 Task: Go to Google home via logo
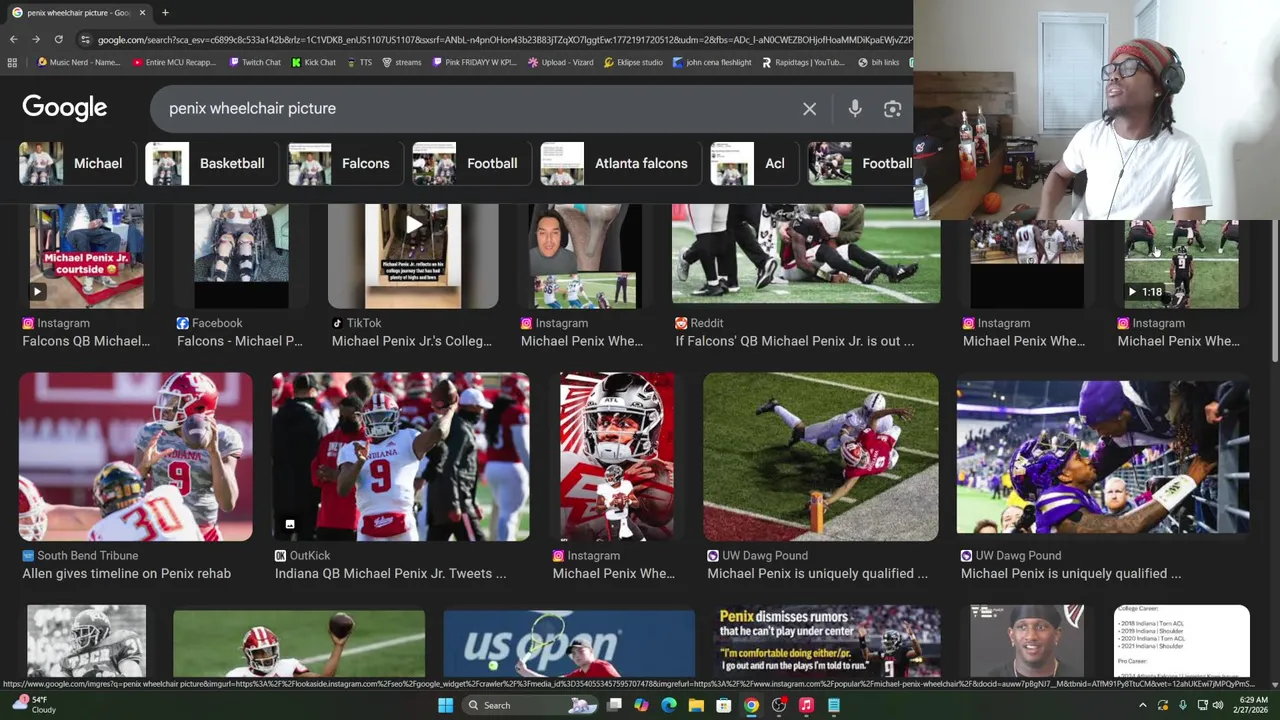click(x=65, y=108)
